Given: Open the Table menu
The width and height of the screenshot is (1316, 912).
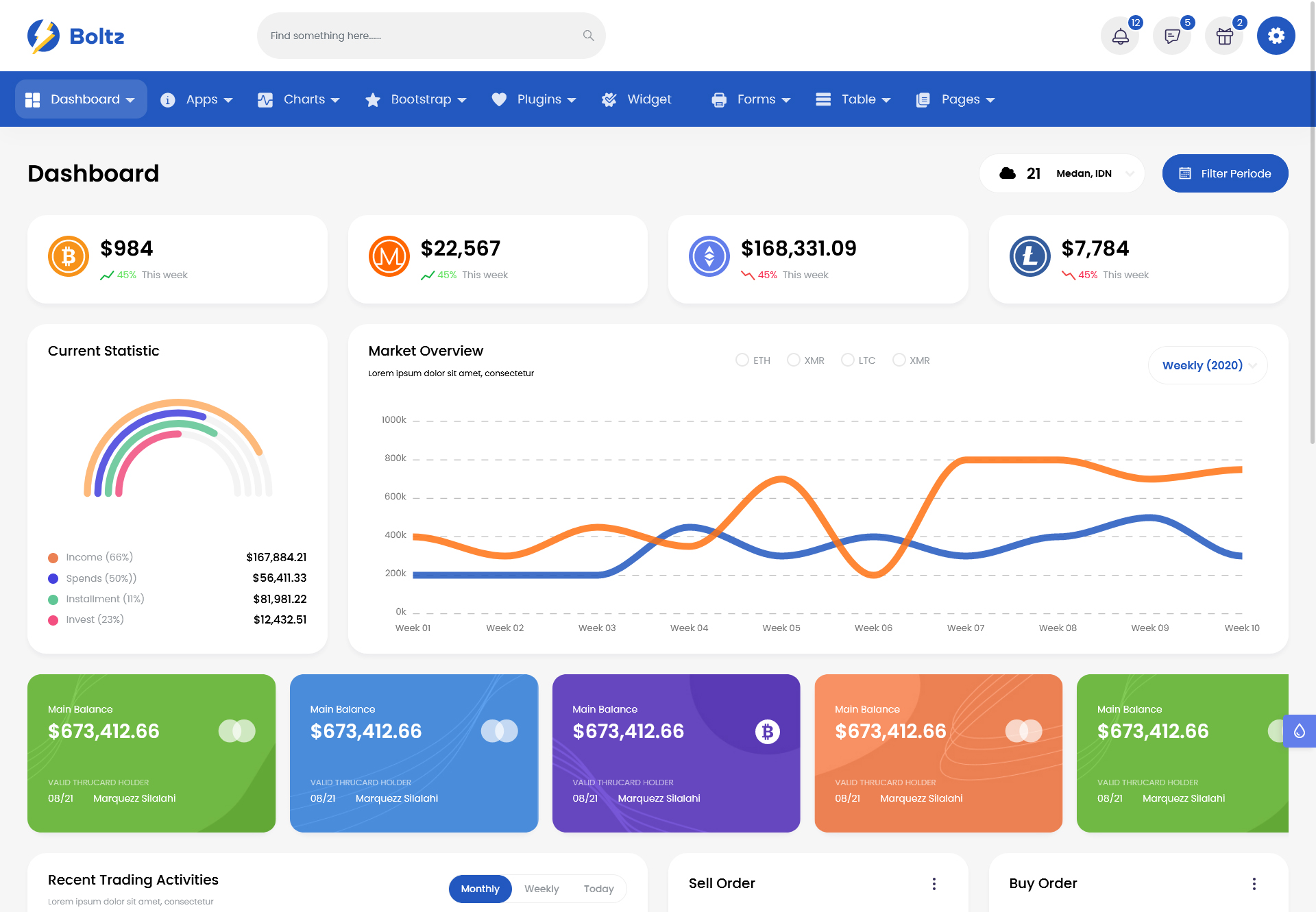Looking at the screenshot, I should coord(853,99).
